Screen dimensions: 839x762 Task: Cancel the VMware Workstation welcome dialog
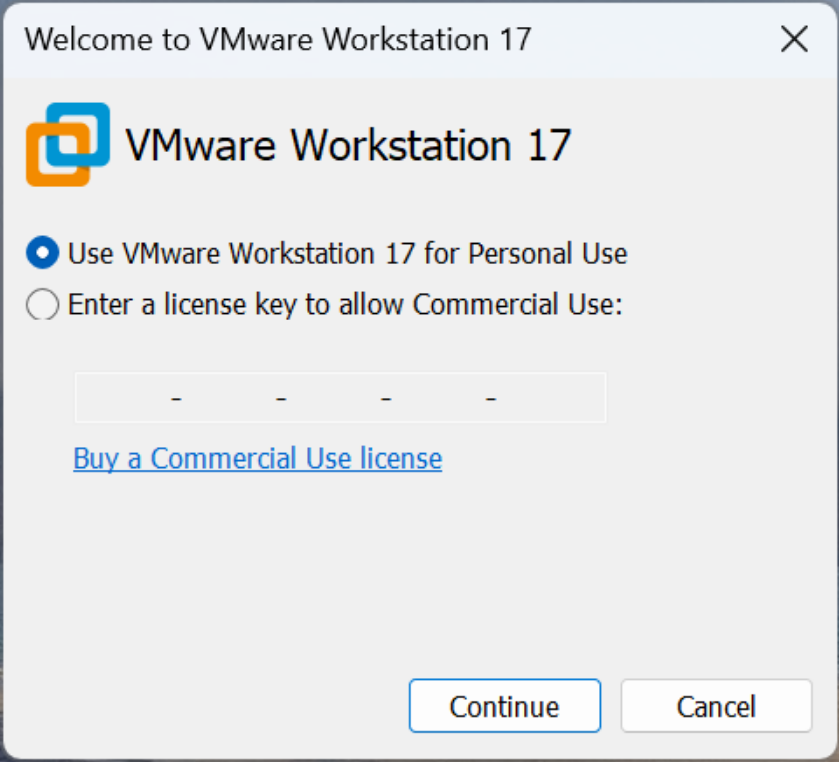pyautogui.click(x=716, y=705)
